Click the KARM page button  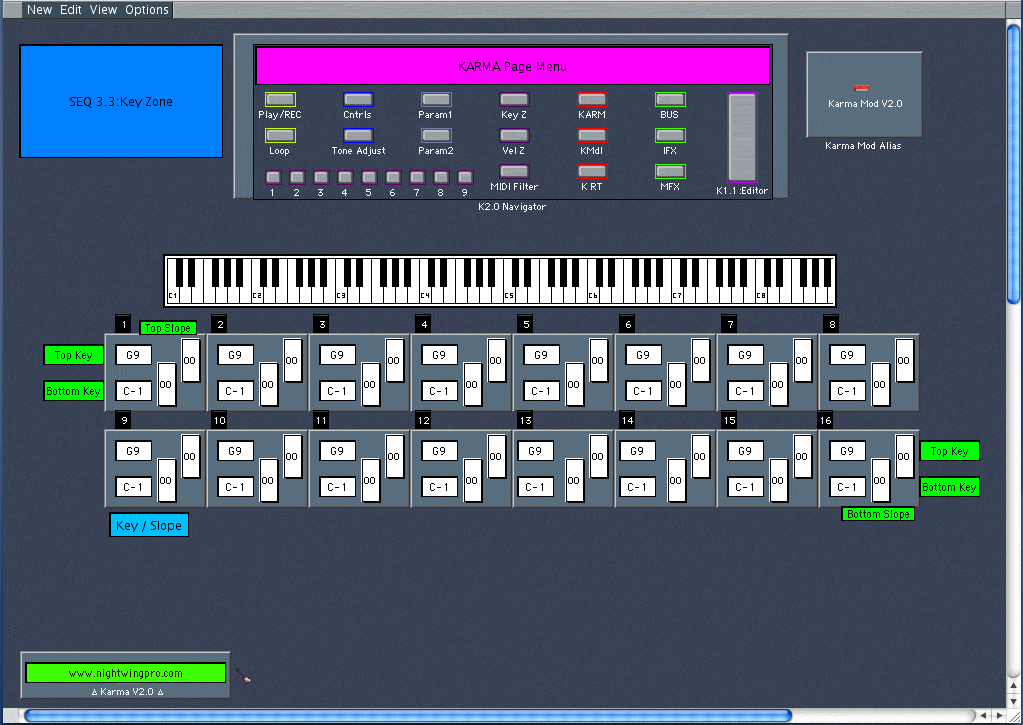[591, 99]
